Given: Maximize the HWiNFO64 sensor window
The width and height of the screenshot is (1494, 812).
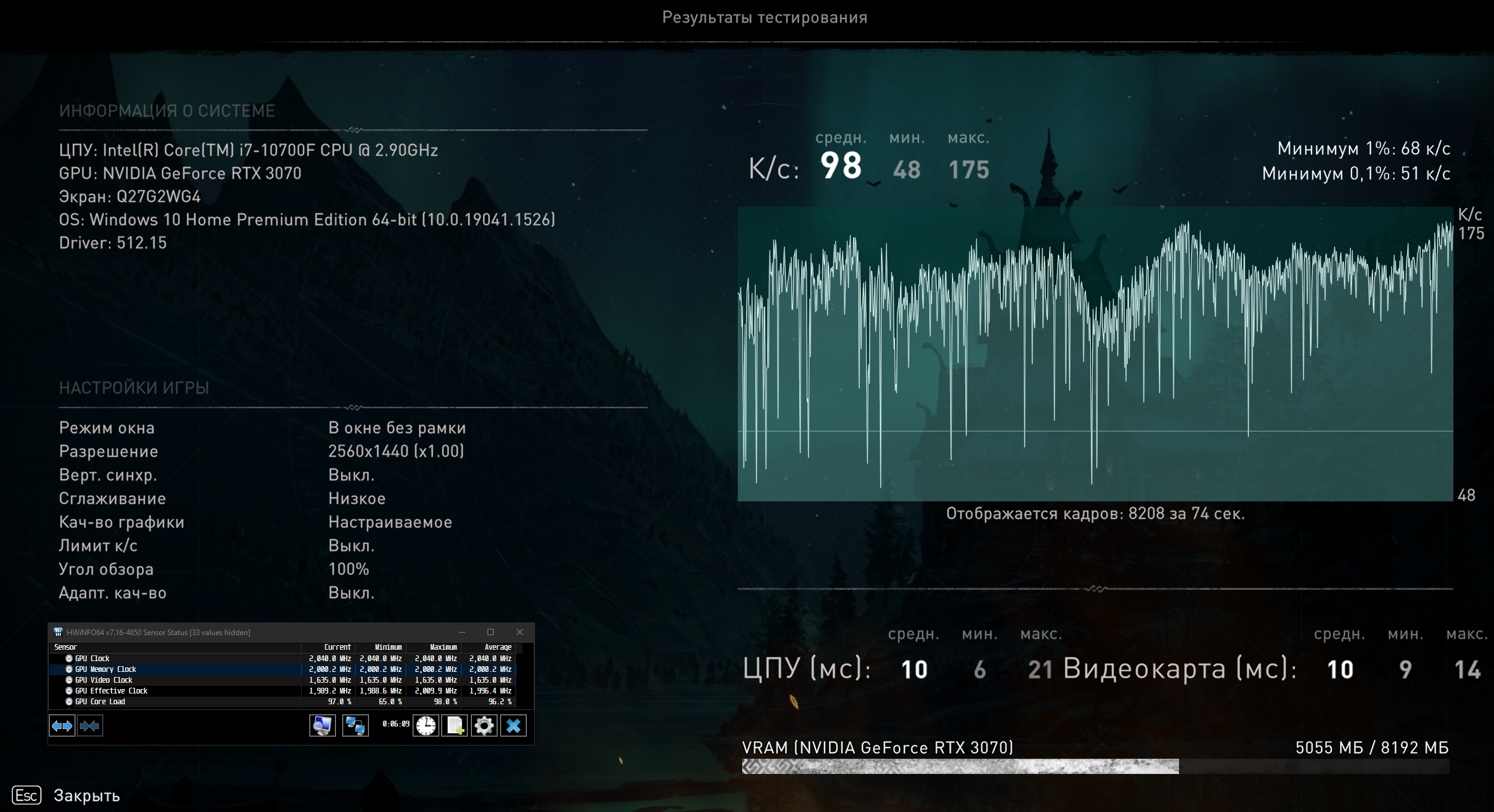Looking at the screenshot, I should click(x=490, y=632).
